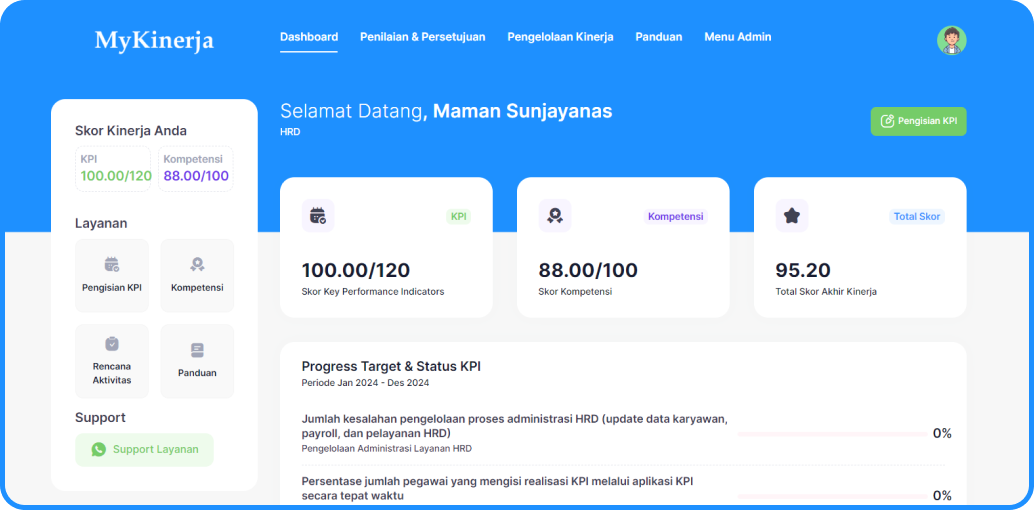The height and width of the screenshot is (510, 1034).
Task: Select the Dashboard menu item
Action: tap(308, 37)
